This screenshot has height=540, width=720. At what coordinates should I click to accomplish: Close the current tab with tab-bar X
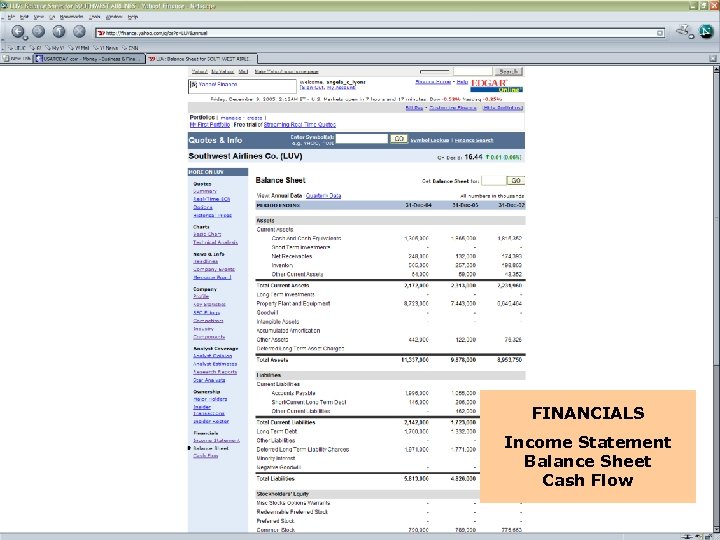[x=713, y=59]
